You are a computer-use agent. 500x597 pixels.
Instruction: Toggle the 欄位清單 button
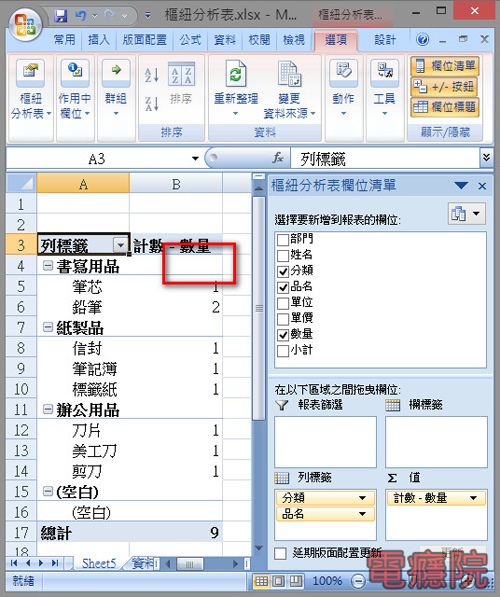(445, 66)
